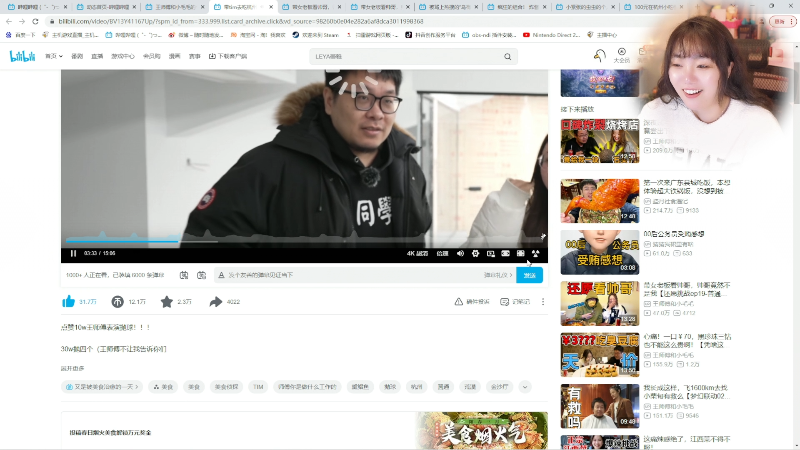800x450 pixels.
Task: Open danmaku etiquette link
Action: (x=498, y=275)
